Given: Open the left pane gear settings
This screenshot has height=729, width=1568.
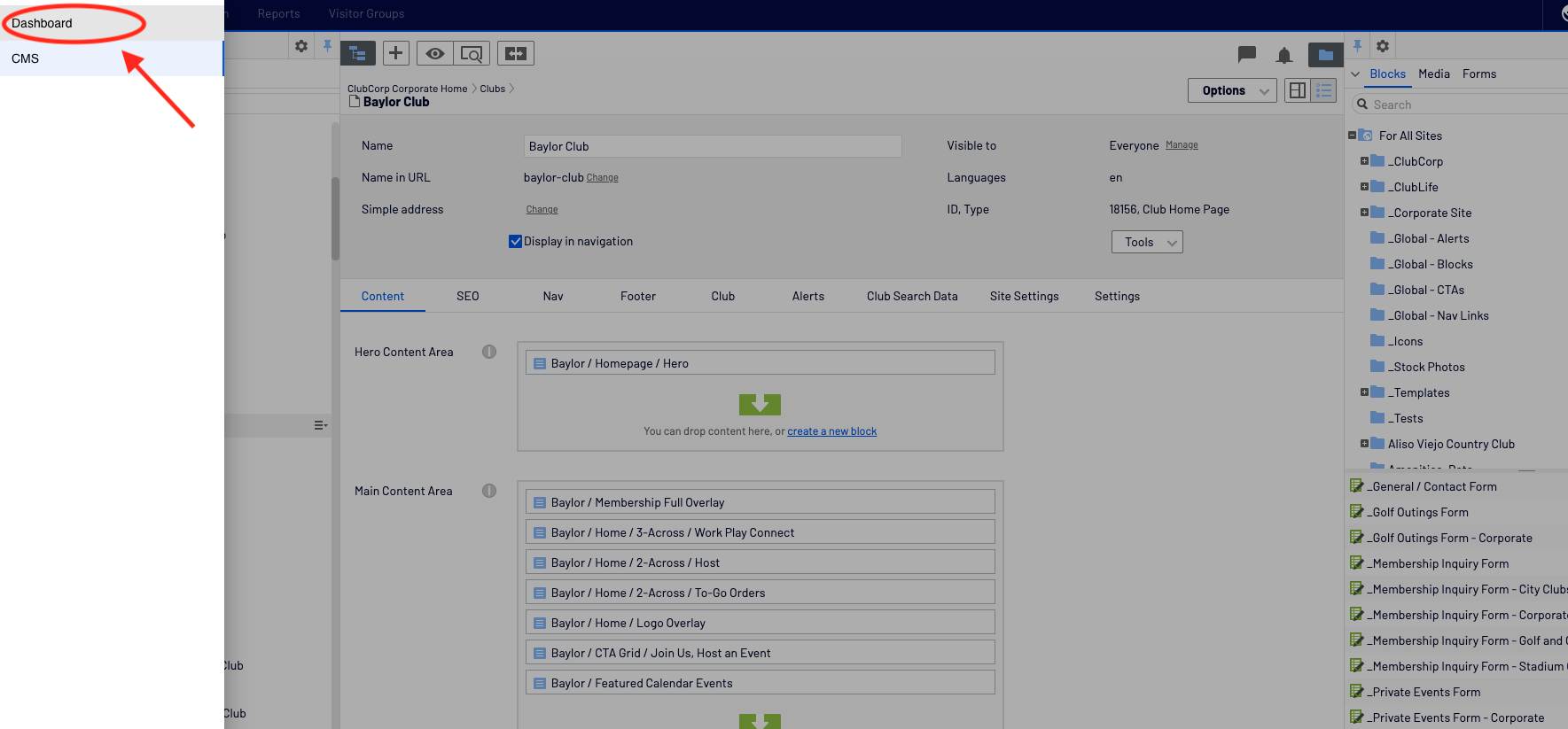Looking at the screenshot, I should pyautogui.click(x=301, y=46).
